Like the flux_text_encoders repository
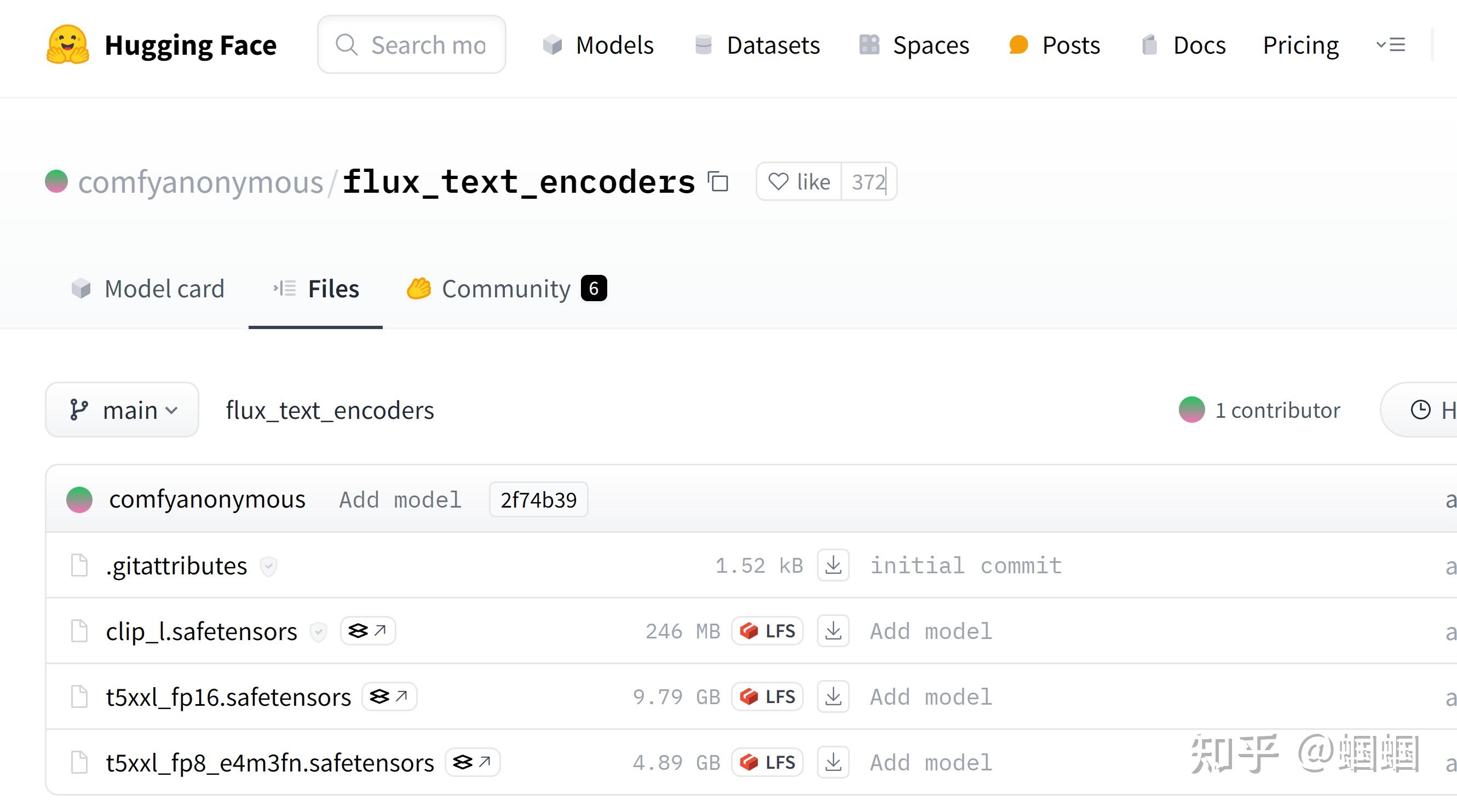Viewport: 1457px width, 812px height. (x=799, y=182)
